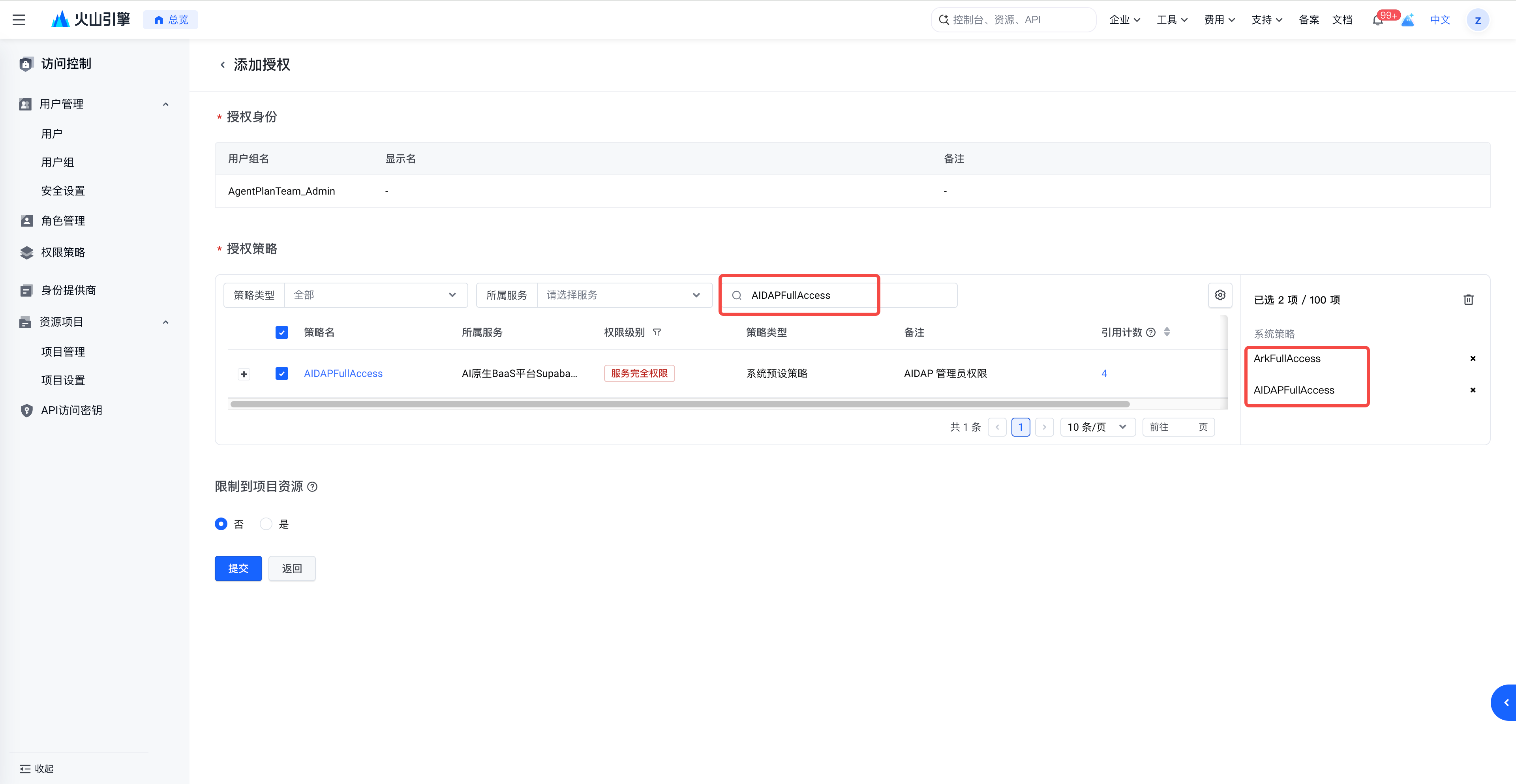
Task: Open the 所属服务 dropdown
Action: [x=624, y=295]
